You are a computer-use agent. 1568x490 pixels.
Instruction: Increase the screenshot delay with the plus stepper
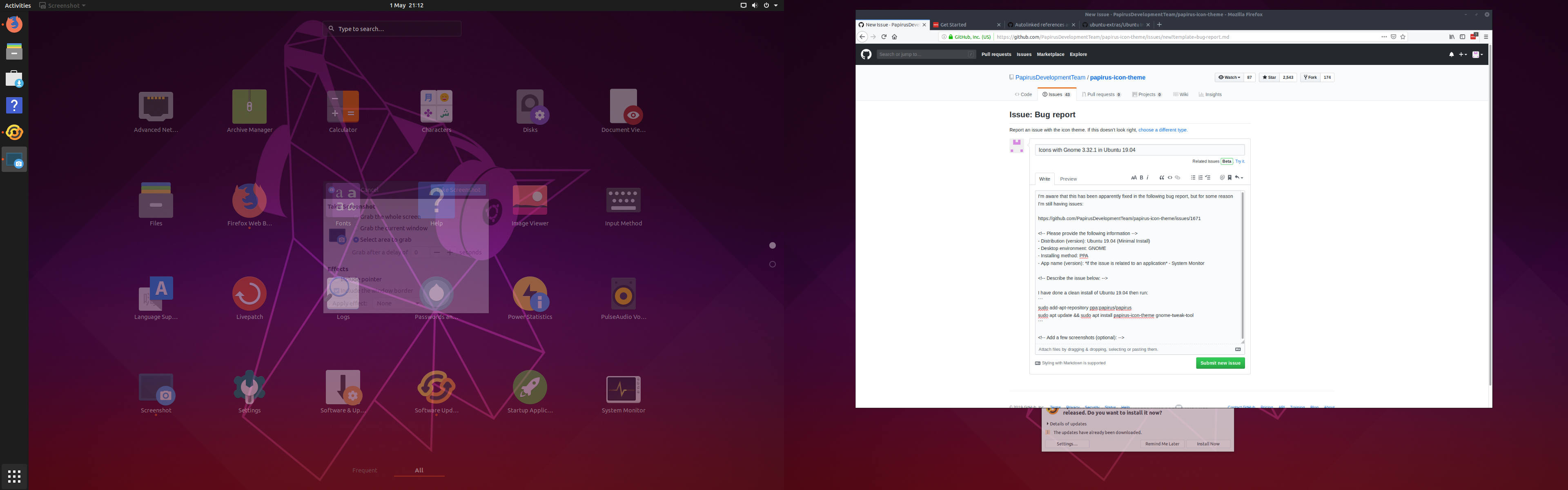[x=450, y=252]
